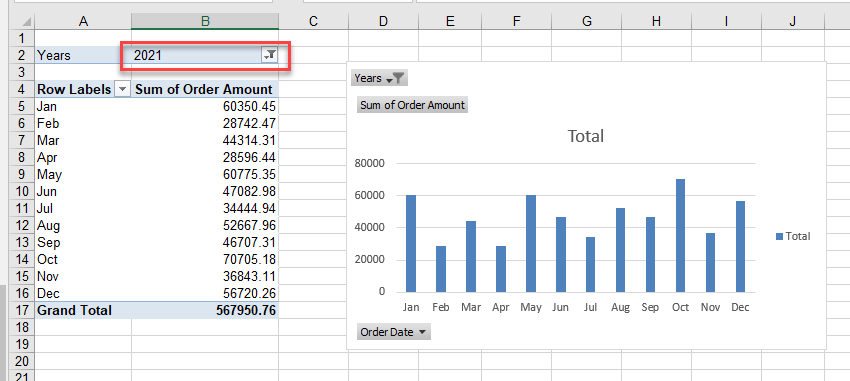Image resolution: width=850 pixels, height=381 pixels.
Task: Select the Mar row label cell
Action: (x=83, y=140)
